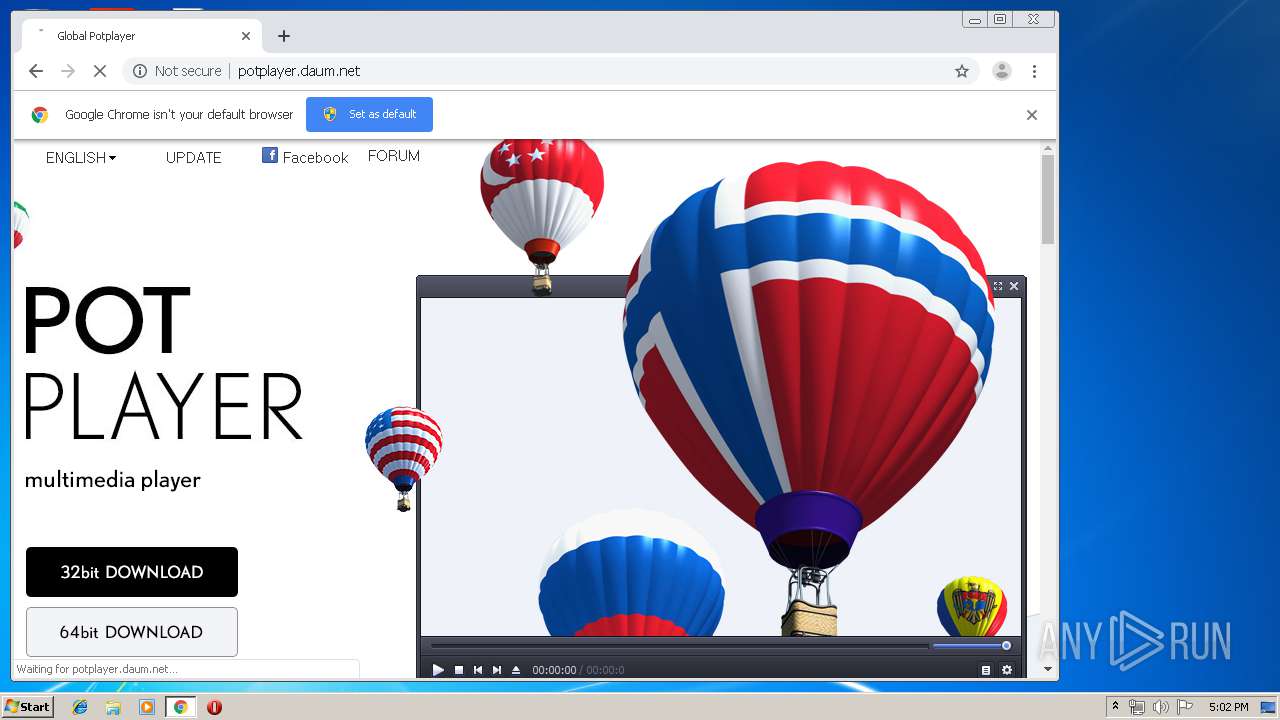Expand the ENGLISH language dropdown
Screen dimensions: 1280x720
[x=81, y=158]
